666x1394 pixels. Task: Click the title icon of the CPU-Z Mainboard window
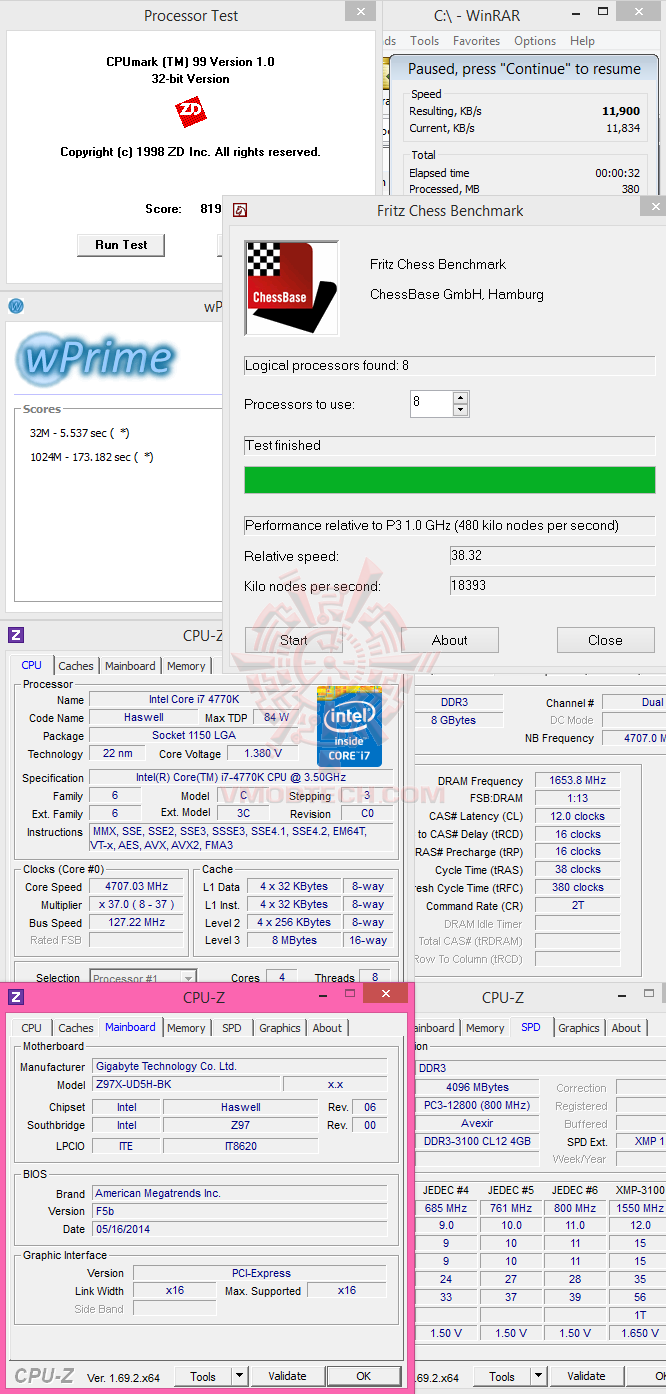coord(15,997)
